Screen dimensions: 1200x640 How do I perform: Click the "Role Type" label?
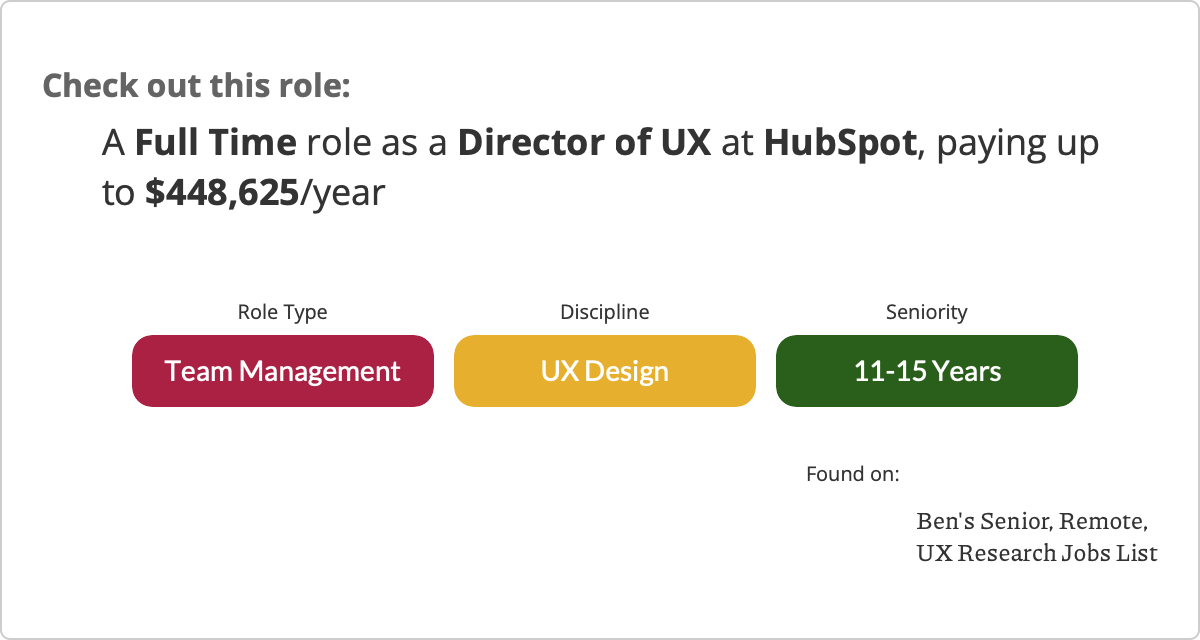(x=282, y=312)
